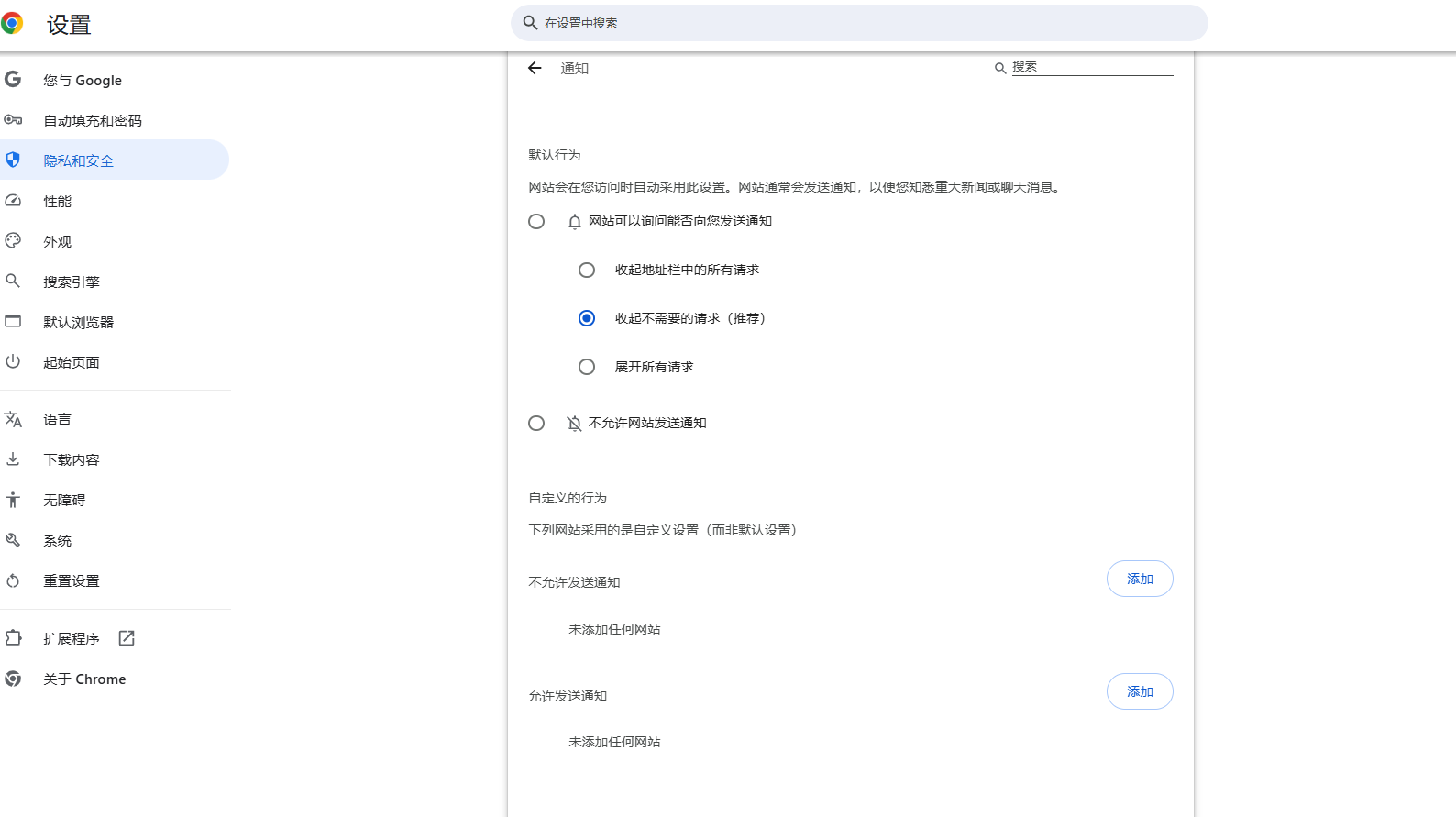Image resolution: width=1456 pixels, height=817 pixels.
Task: Click the Chrome icon for 关于 Chrome
Action: tap(13, 679)
